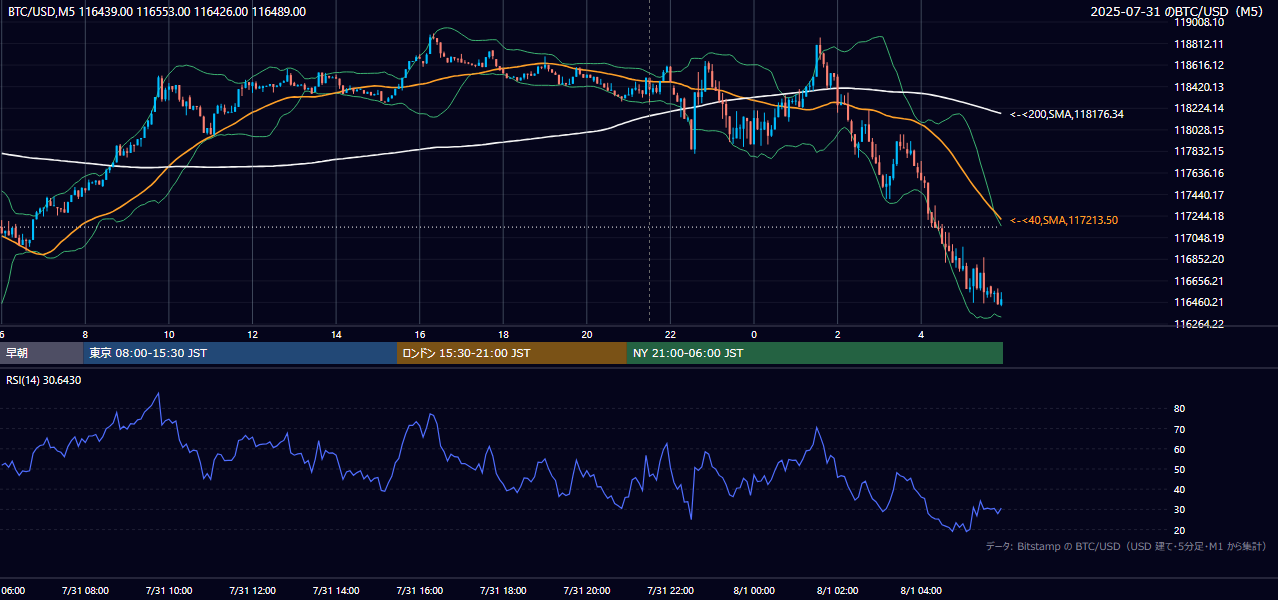The height and width of the screenshot is (600, 1278).
Task: Click hour tick 14 under the price chart
Action: coord(337,334)
